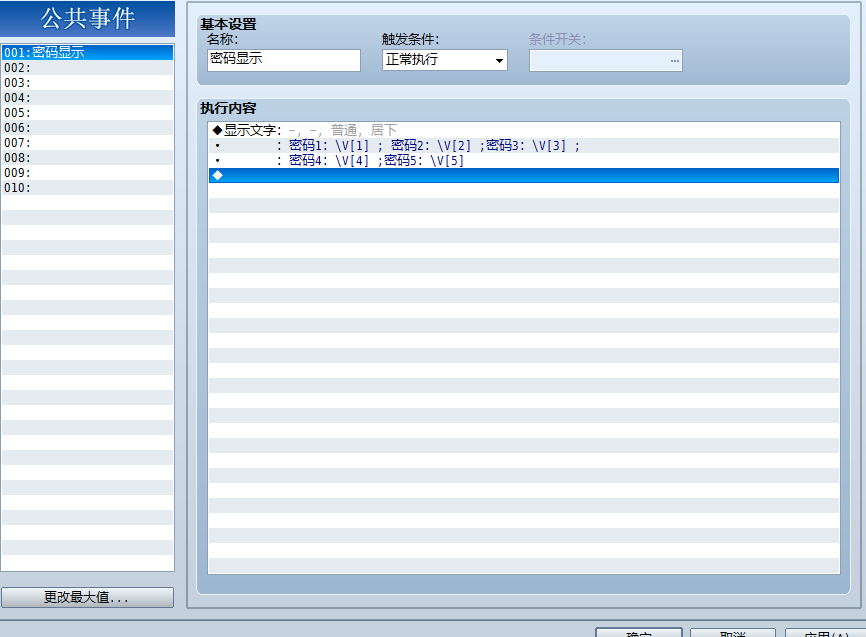Cancel with the 取消 button
The height and width of the screenshot is (637, 866).
[x=733, y=633]
